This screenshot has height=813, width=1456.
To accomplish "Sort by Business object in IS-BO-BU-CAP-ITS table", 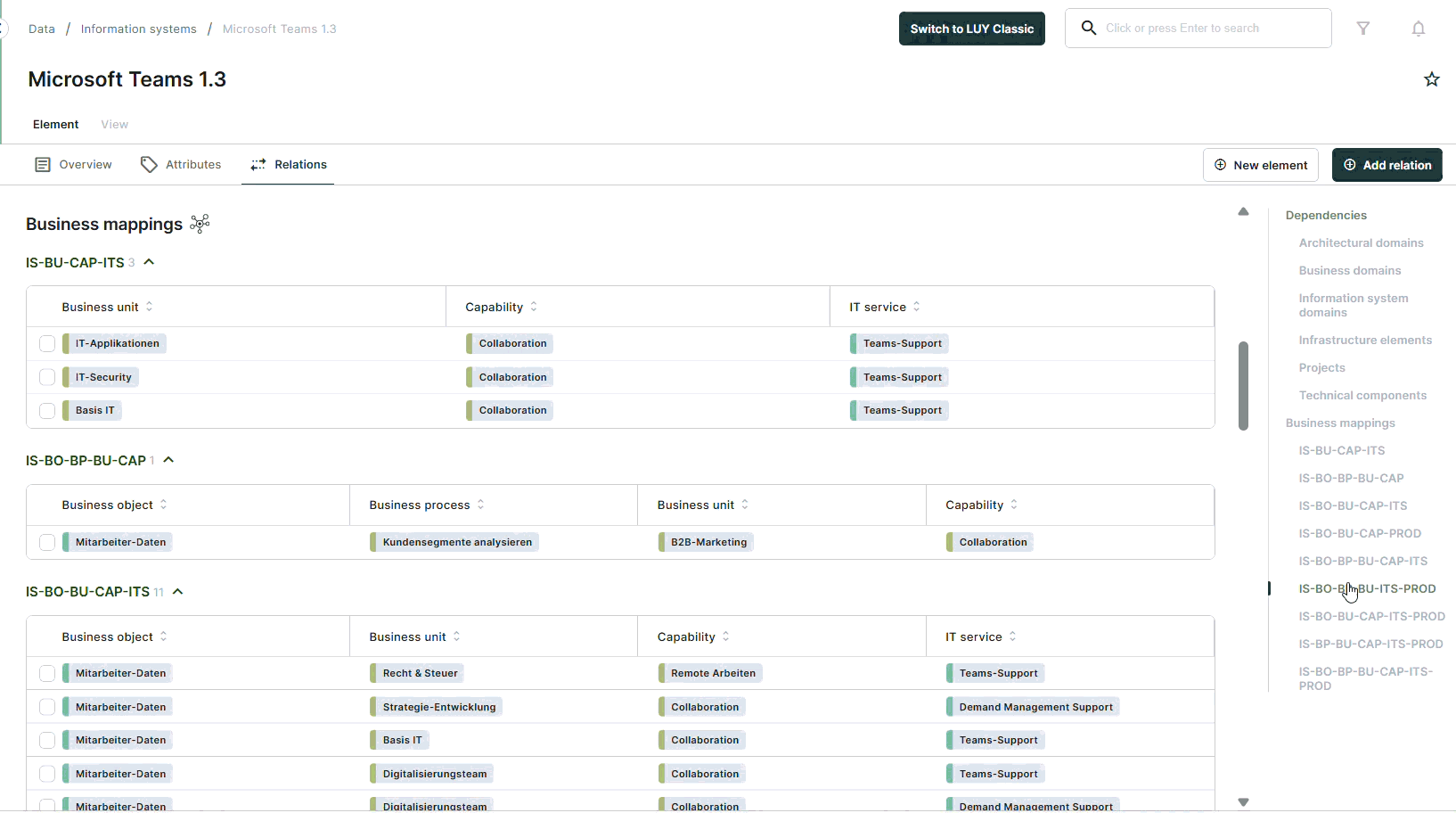I will (x=163, y=636).
